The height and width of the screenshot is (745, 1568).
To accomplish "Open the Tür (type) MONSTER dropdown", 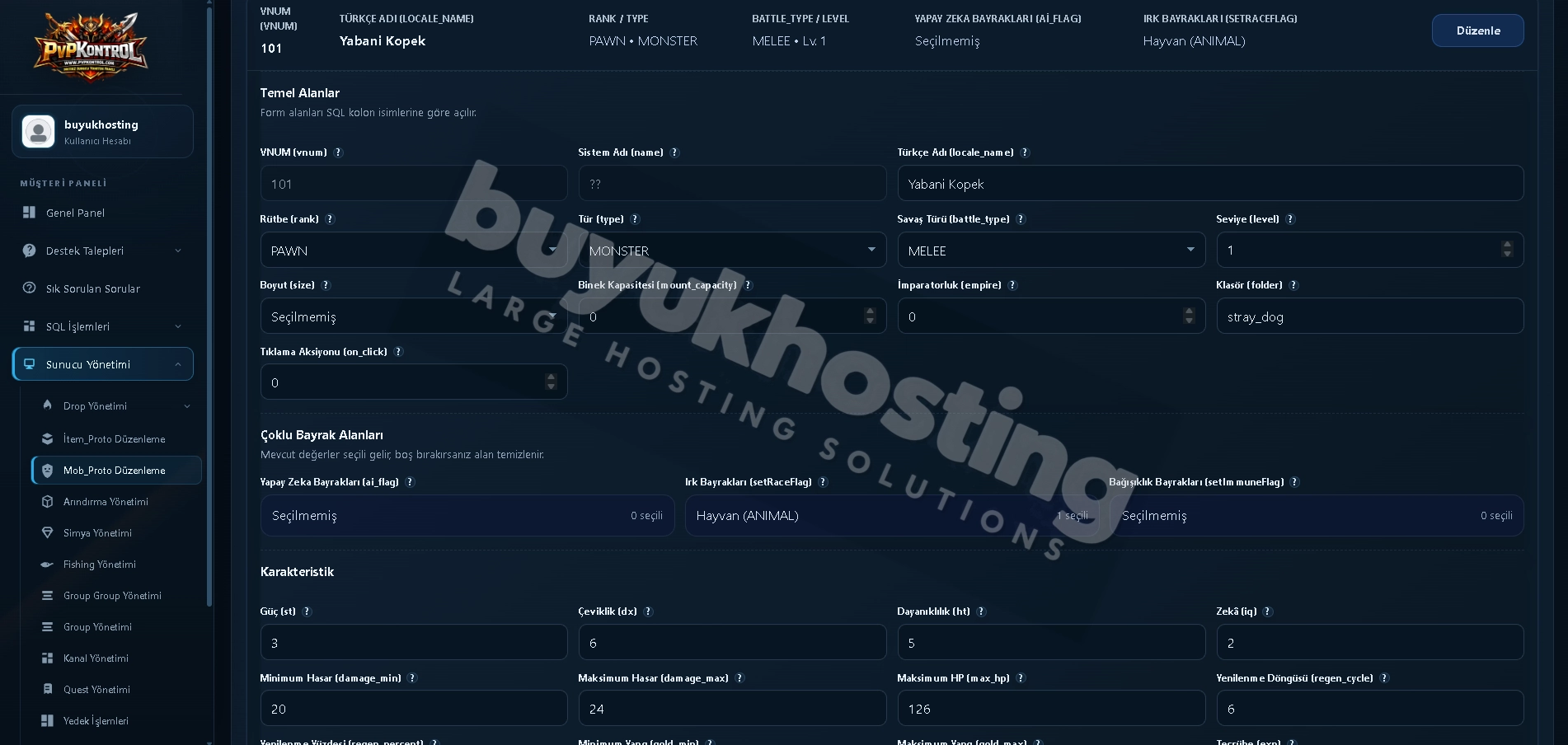I will tap(732, 250).
